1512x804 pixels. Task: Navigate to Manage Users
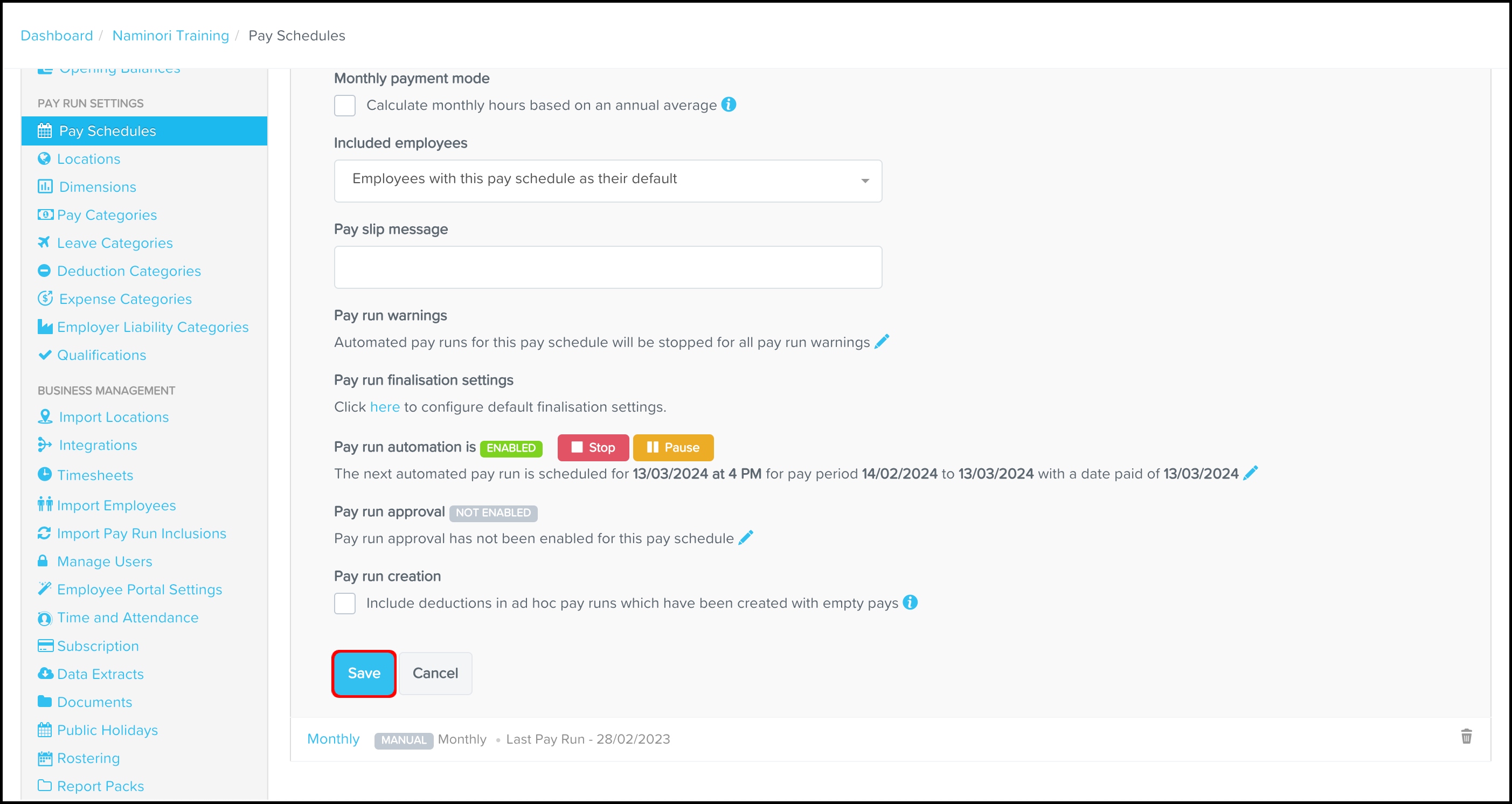point(104,562)
